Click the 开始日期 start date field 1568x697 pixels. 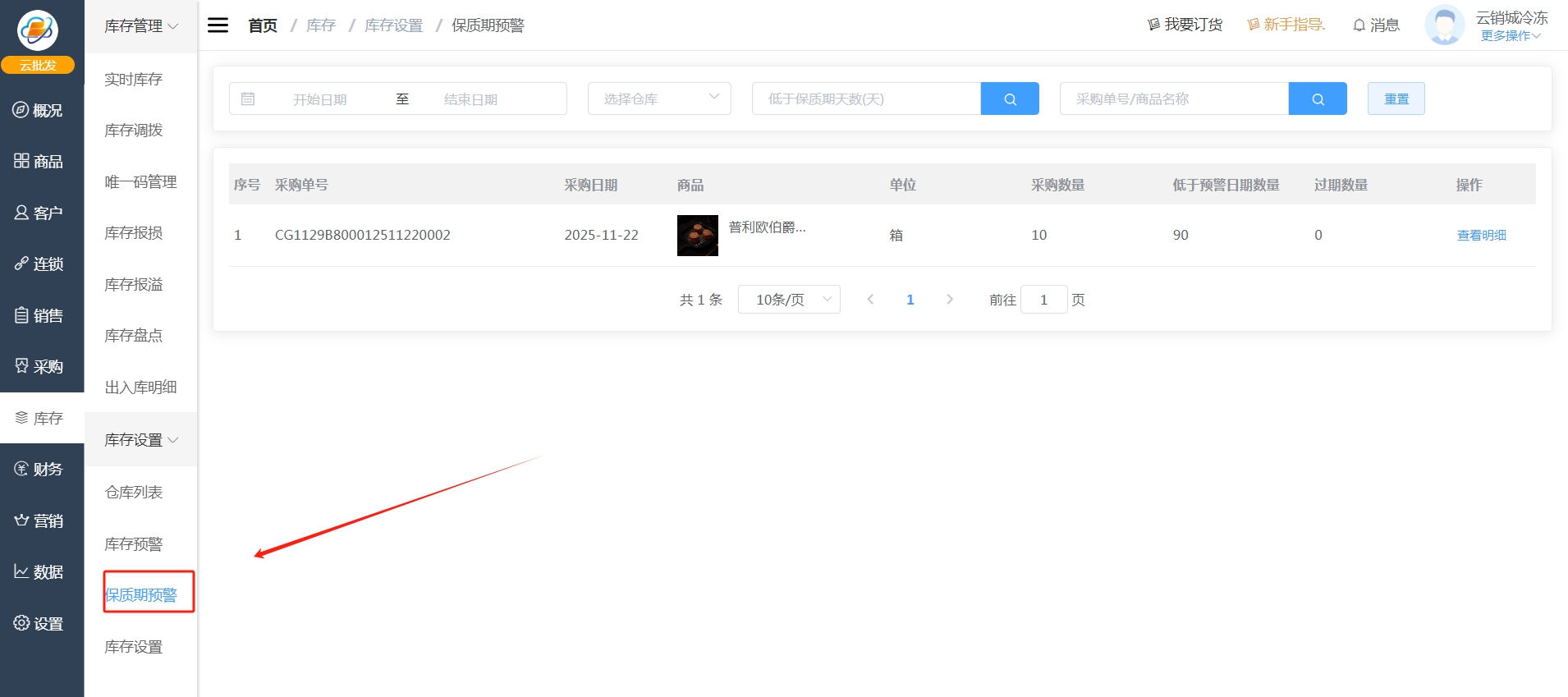[320, 99]
